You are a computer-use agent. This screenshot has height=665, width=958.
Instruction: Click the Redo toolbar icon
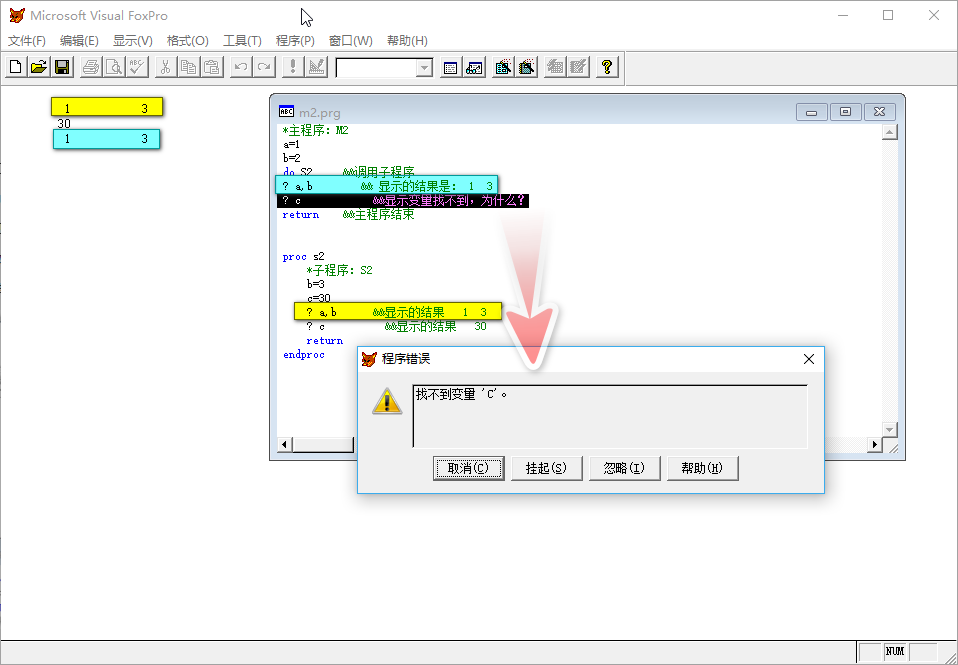click(x=264, y=67)
